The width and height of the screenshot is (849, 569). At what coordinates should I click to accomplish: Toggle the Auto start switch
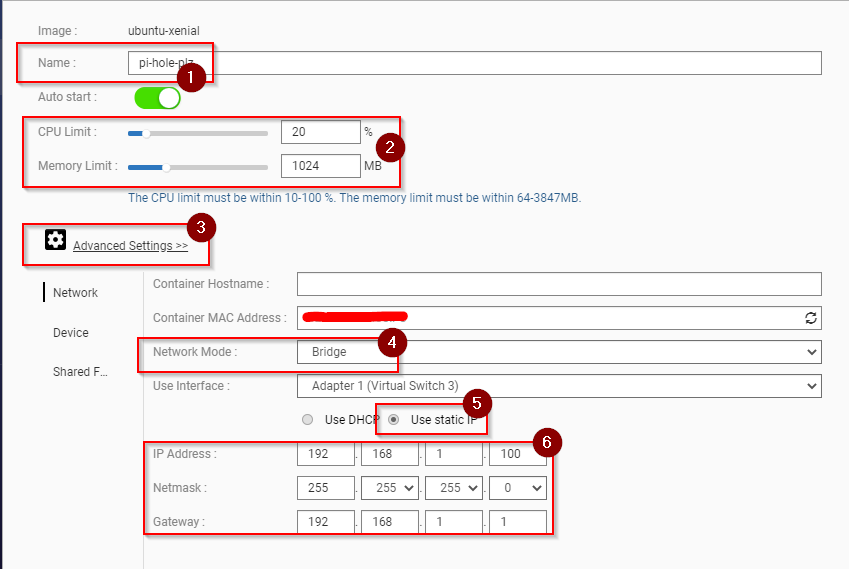157,98
